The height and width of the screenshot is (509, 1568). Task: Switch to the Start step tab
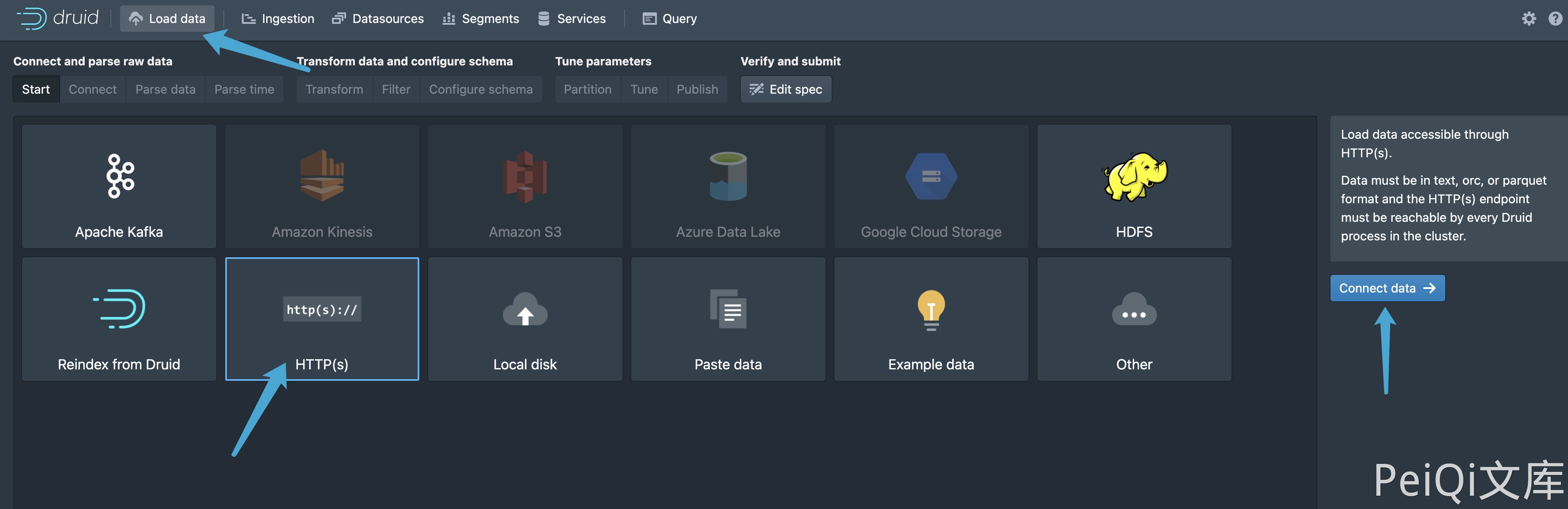coord(36,90)
